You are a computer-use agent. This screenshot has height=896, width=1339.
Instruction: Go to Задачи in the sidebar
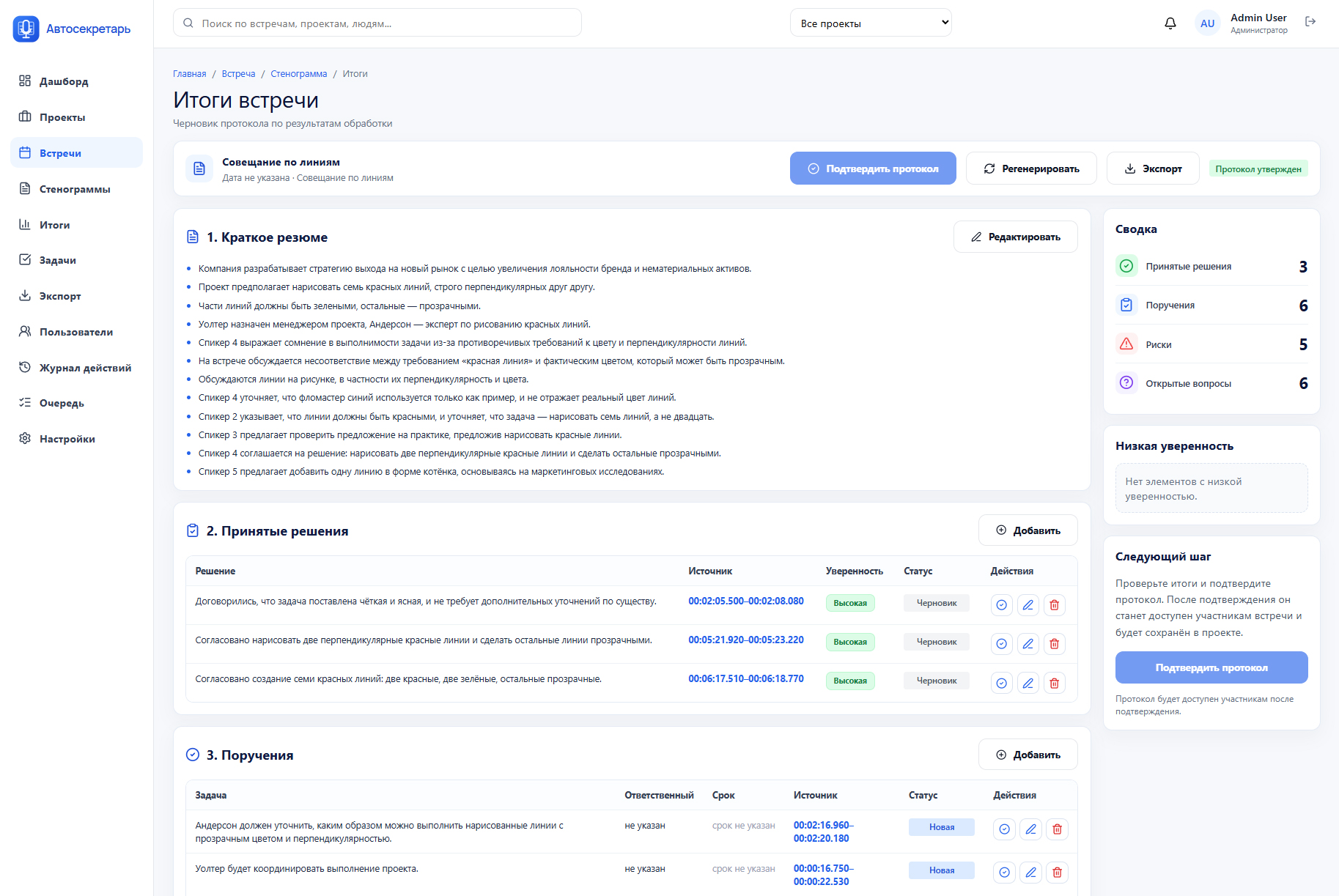76,260
